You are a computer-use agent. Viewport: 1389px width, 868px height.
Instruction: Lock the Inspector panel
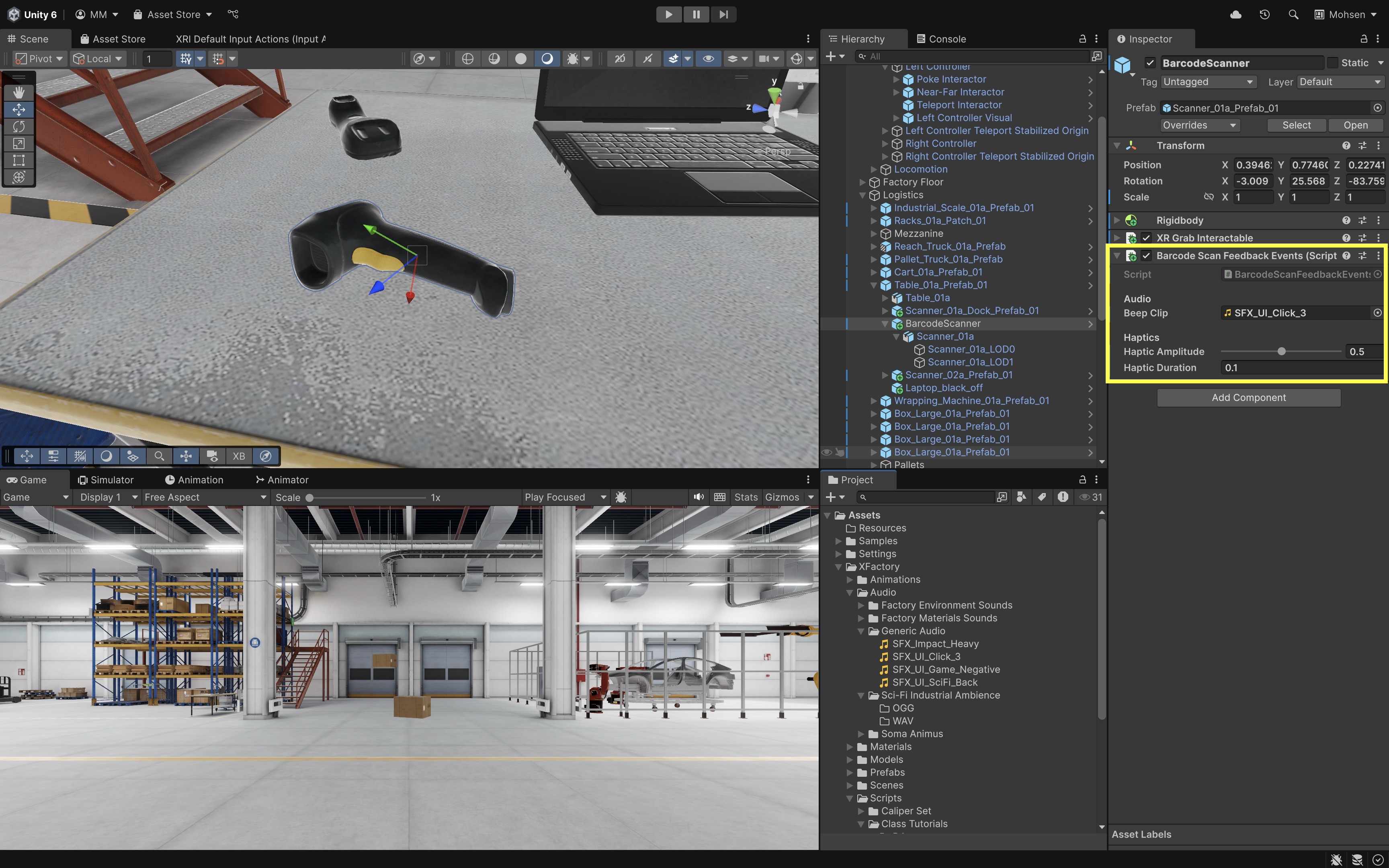(1363, 39)
